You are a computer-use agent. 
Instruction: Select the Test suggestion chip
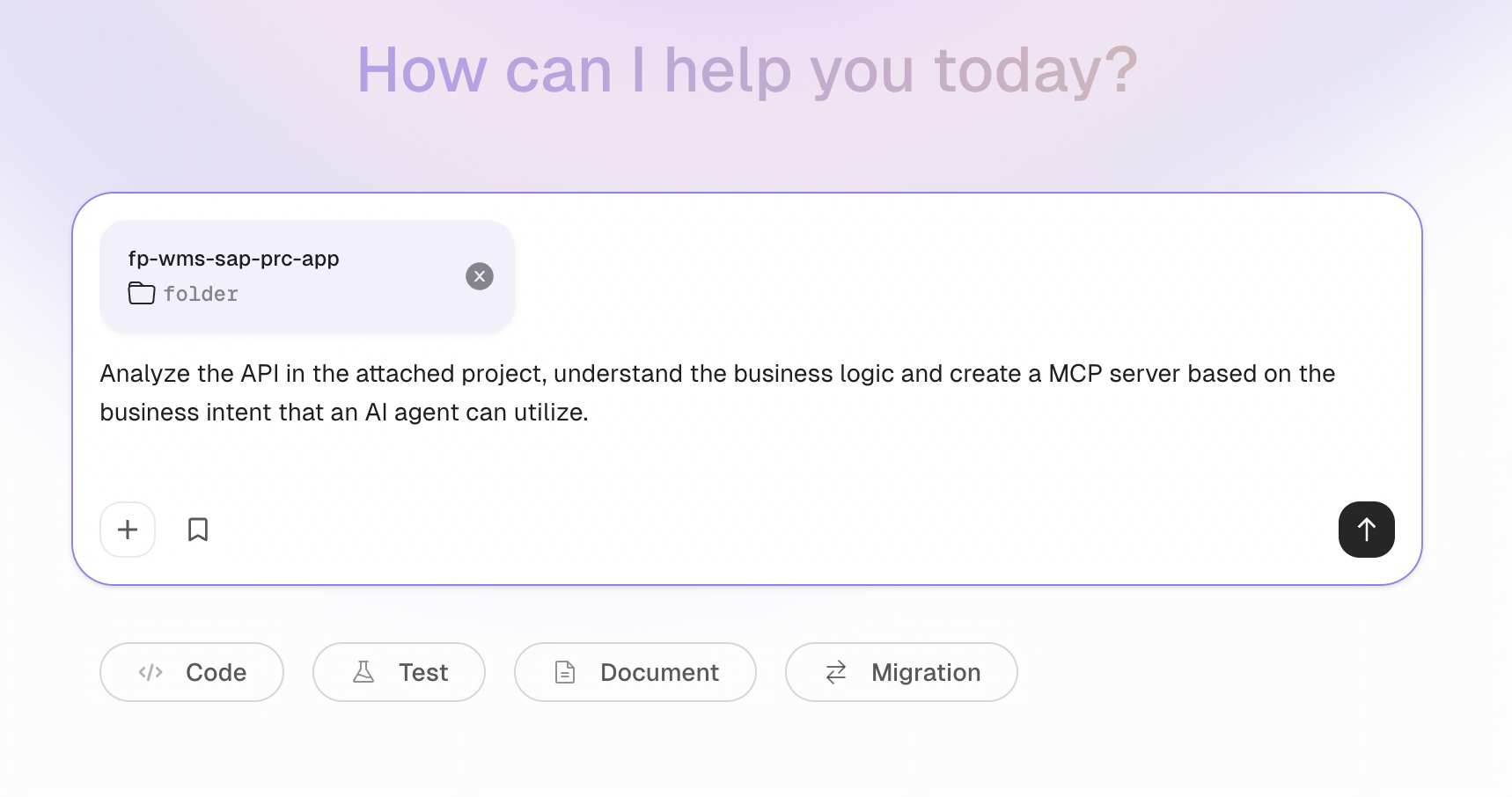[399, 672]
